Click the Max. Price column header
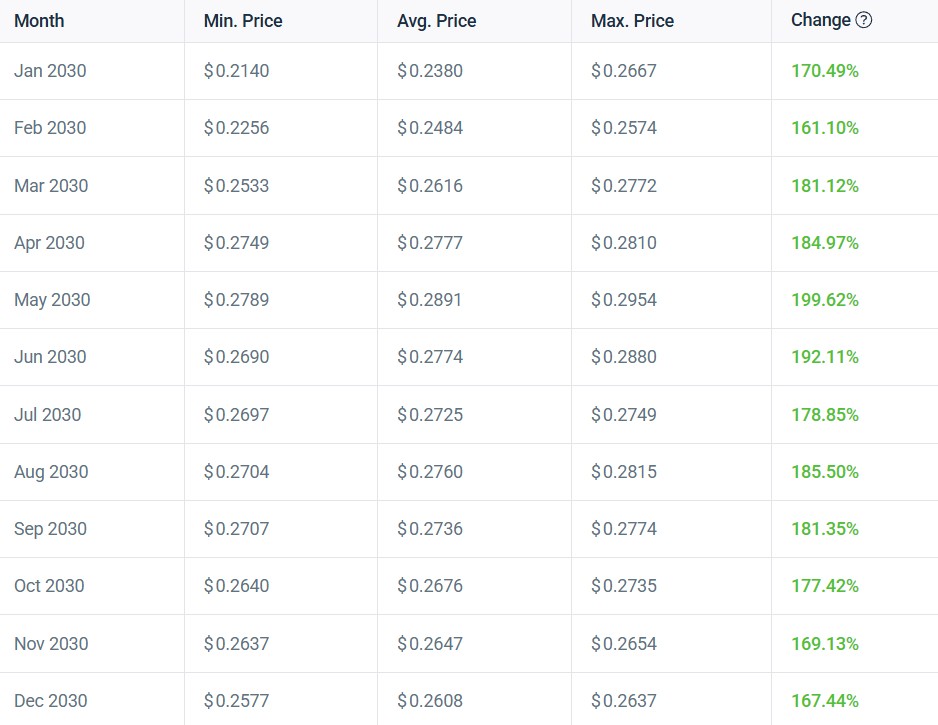 [631, 20]
